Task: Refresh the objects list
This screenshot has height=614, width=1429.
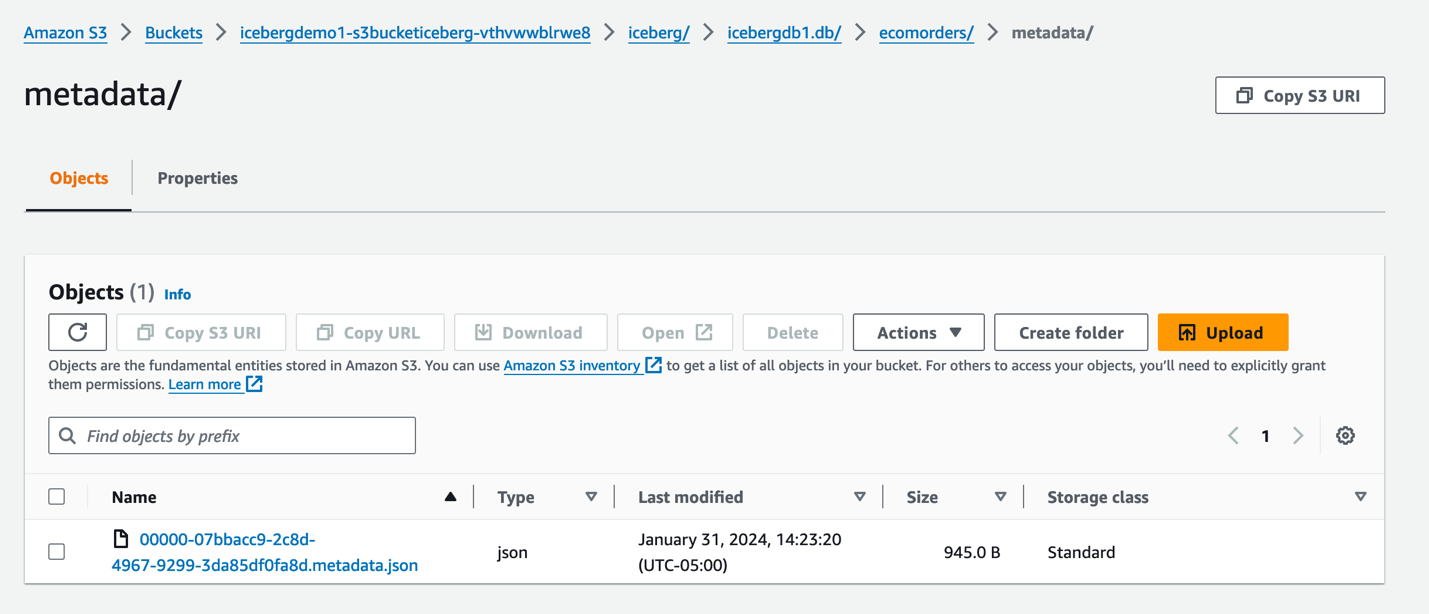Action: (x=77, y=332)
